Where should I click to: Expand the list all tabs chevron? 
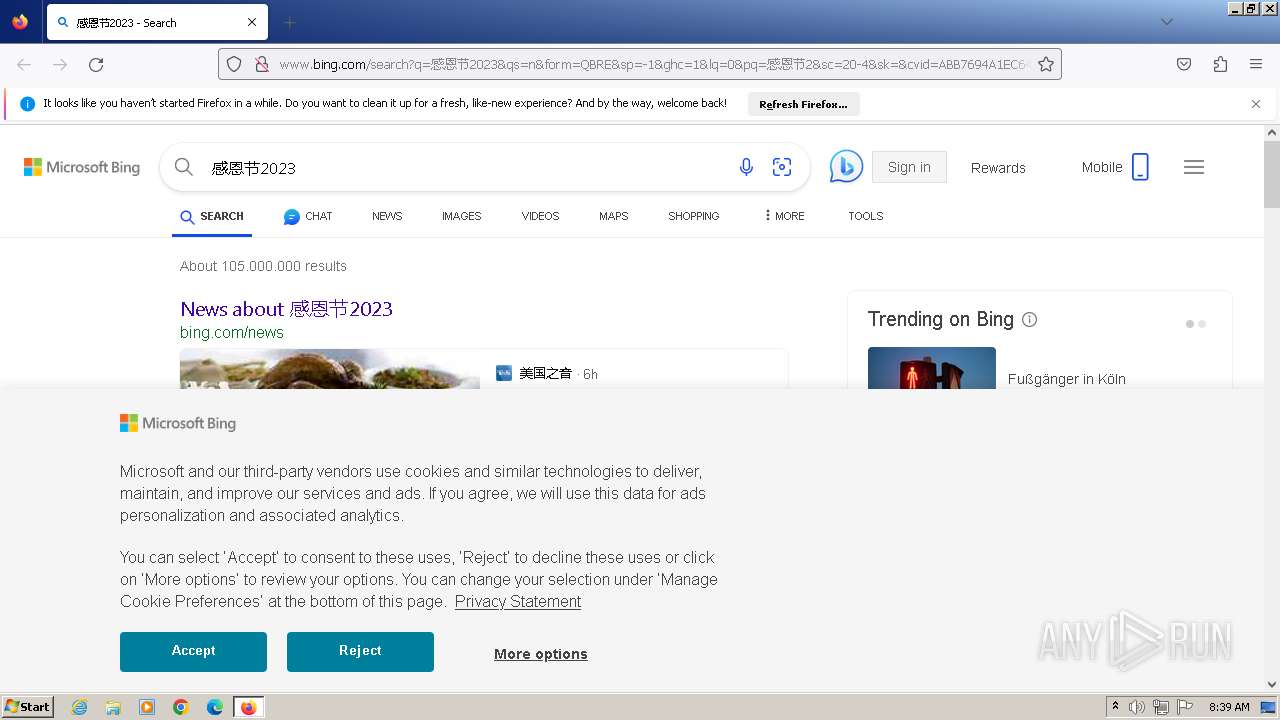(1166, 22)
